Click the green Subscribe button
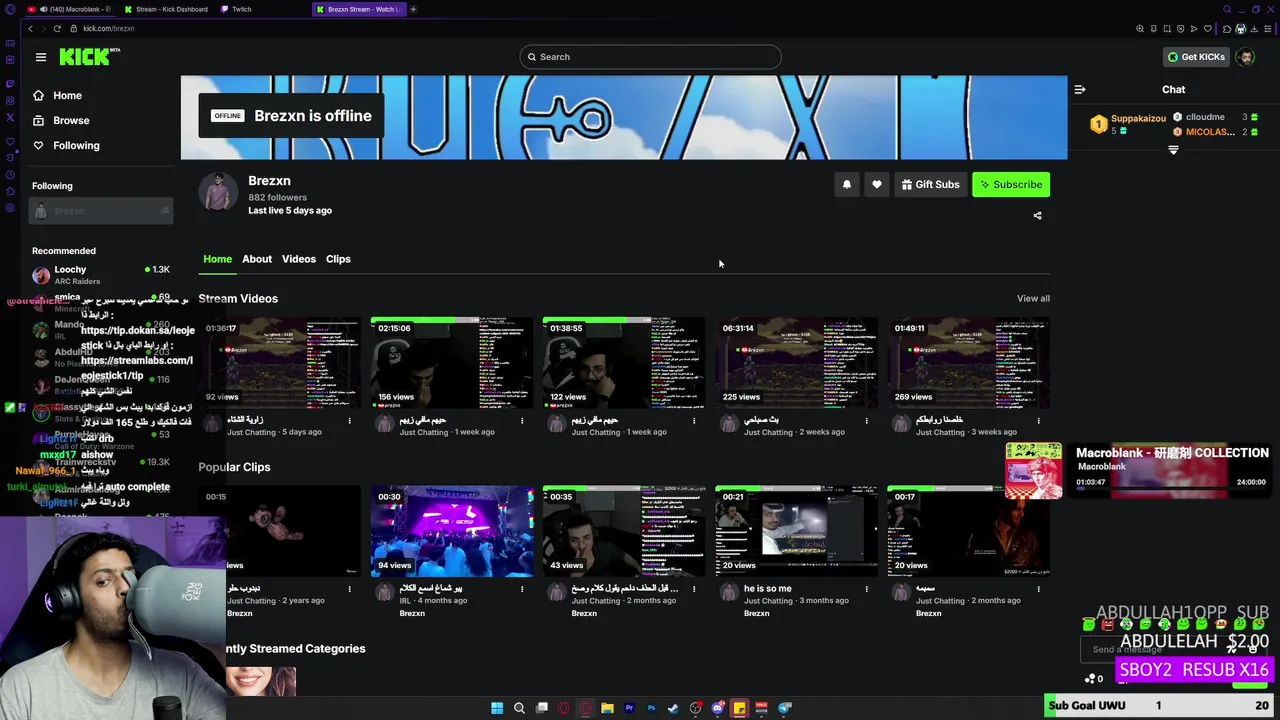This screenshot has width=1280, height=720. 1011,184
